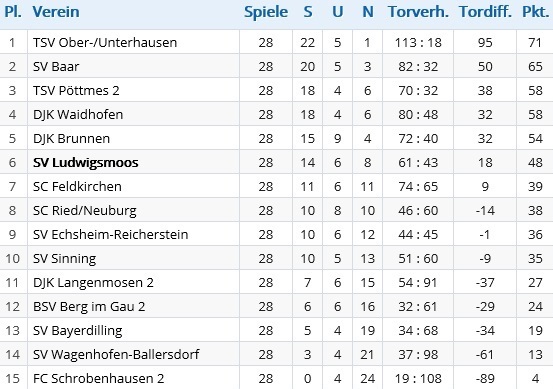Select DJK Brunnen in the table
Image resolution: width=553 pixels, height=389 pixels.
tap(71, 138)
